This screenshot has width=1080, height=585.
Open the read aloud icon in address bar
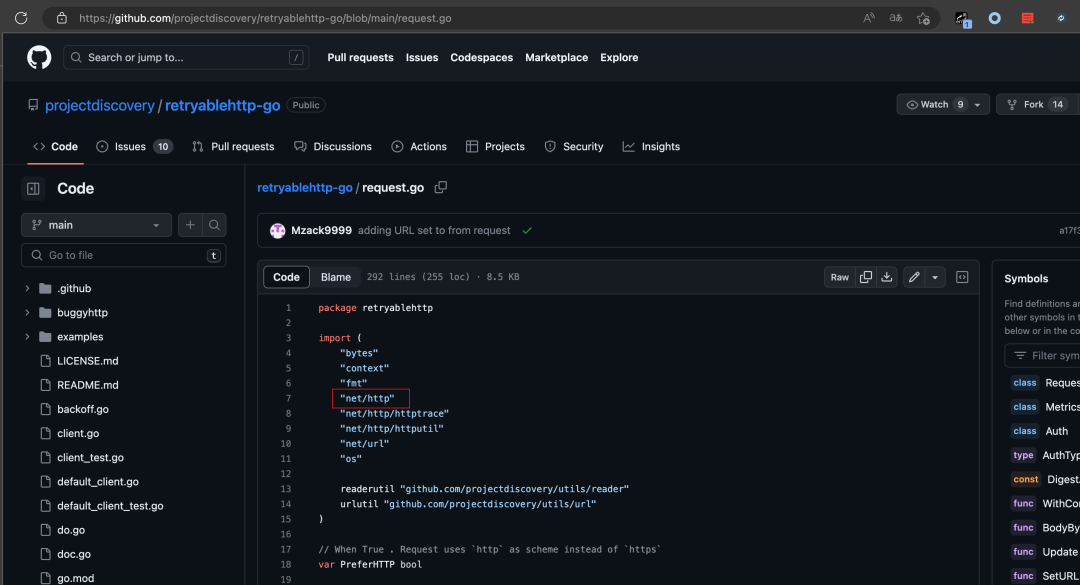(869, 18)
